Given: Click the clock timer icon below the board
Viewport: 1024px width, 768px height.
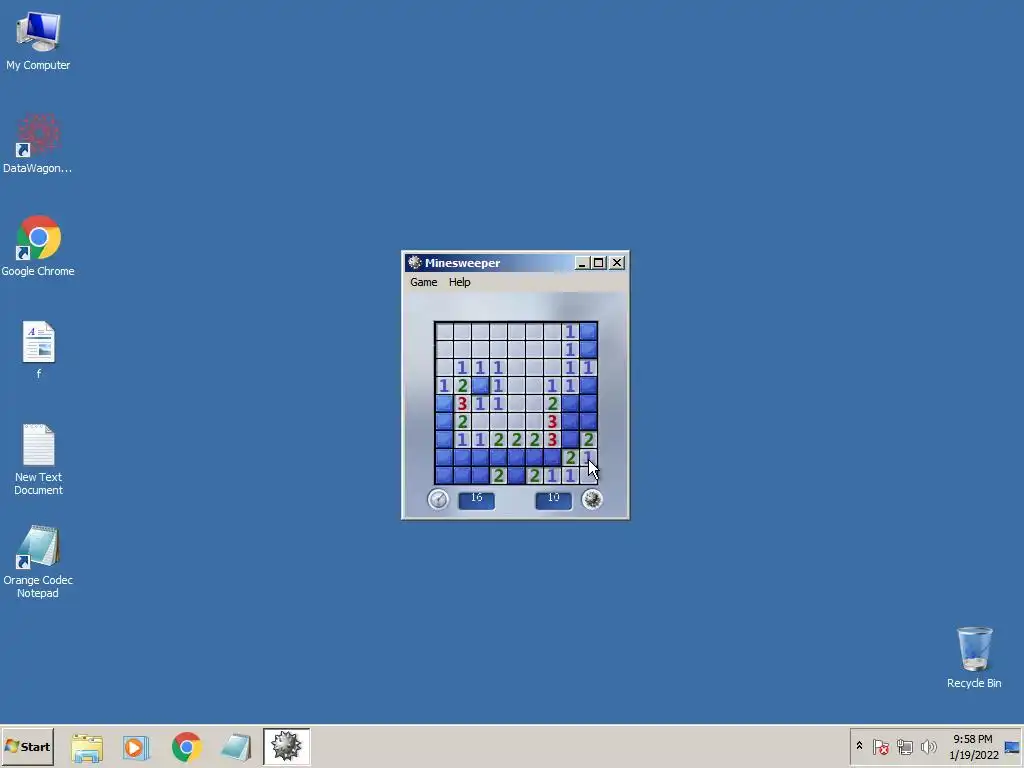Looking at the screenshot, I should pos(438,500).
